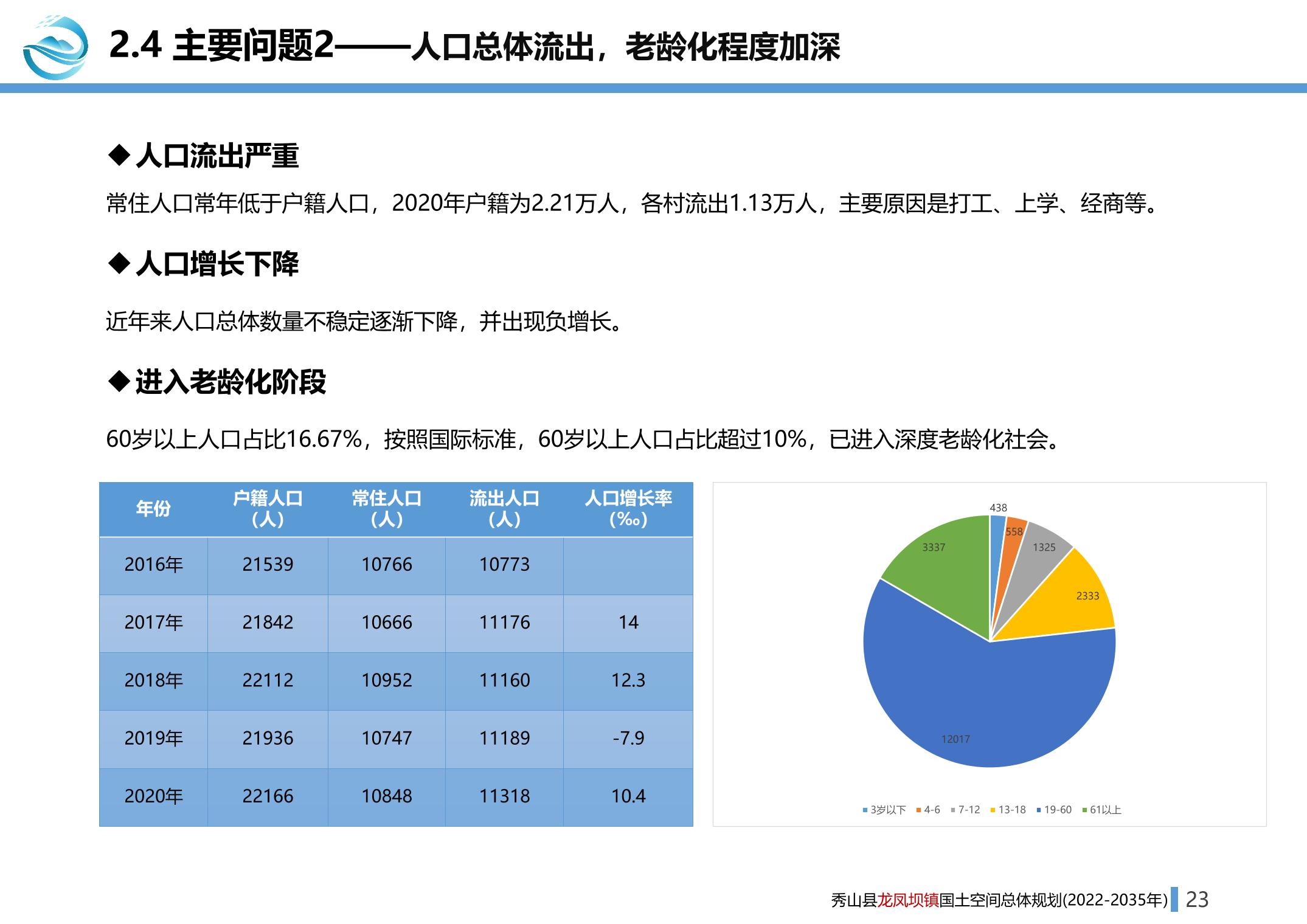Select the 2019年 row growth rate -7.9 cell
1307x924 pixels.
628,739
